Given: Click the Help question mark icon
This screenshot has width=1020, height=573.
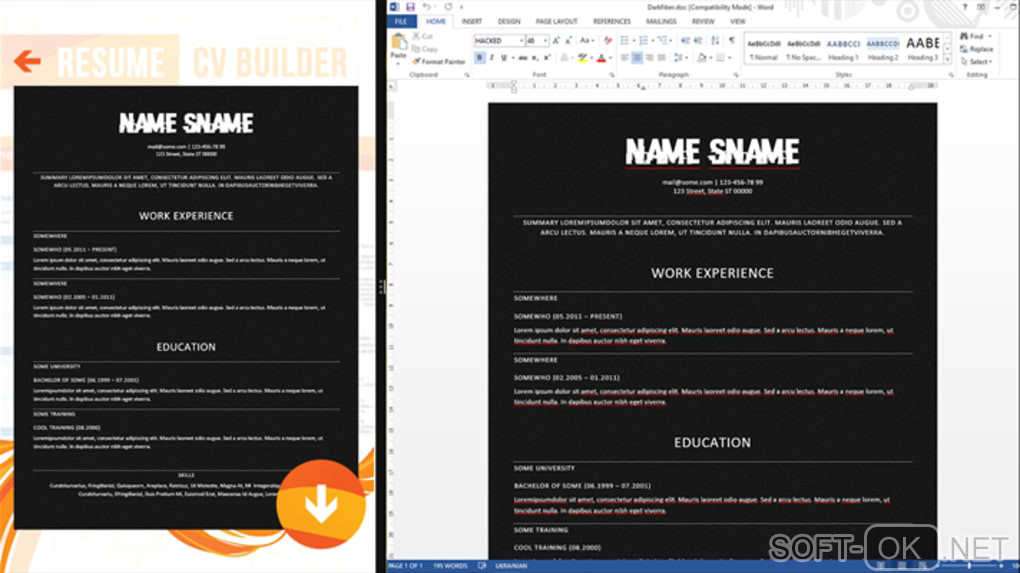Looking at the screenshot, I should pos(965,7).
